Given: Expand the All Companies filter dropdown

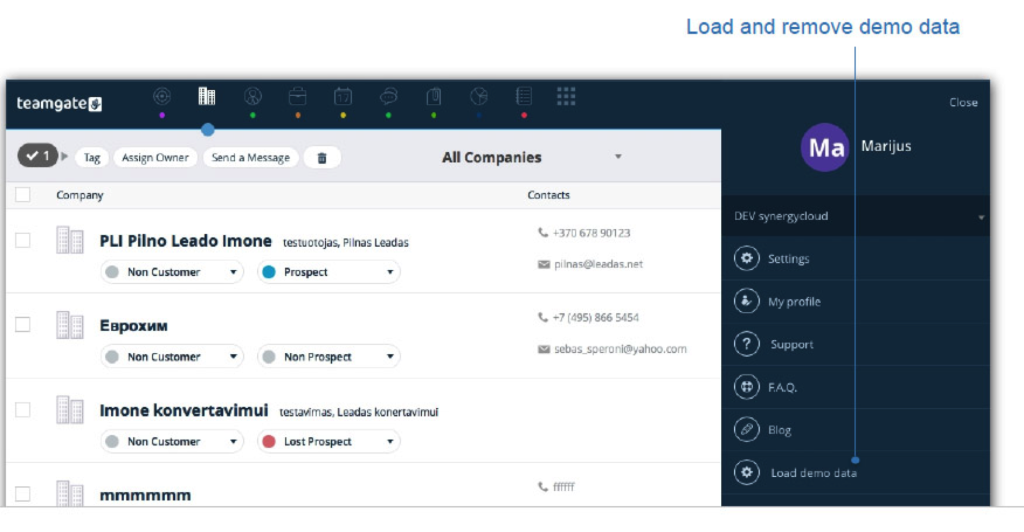Looking at the screenshot, I should coord(618,157).
